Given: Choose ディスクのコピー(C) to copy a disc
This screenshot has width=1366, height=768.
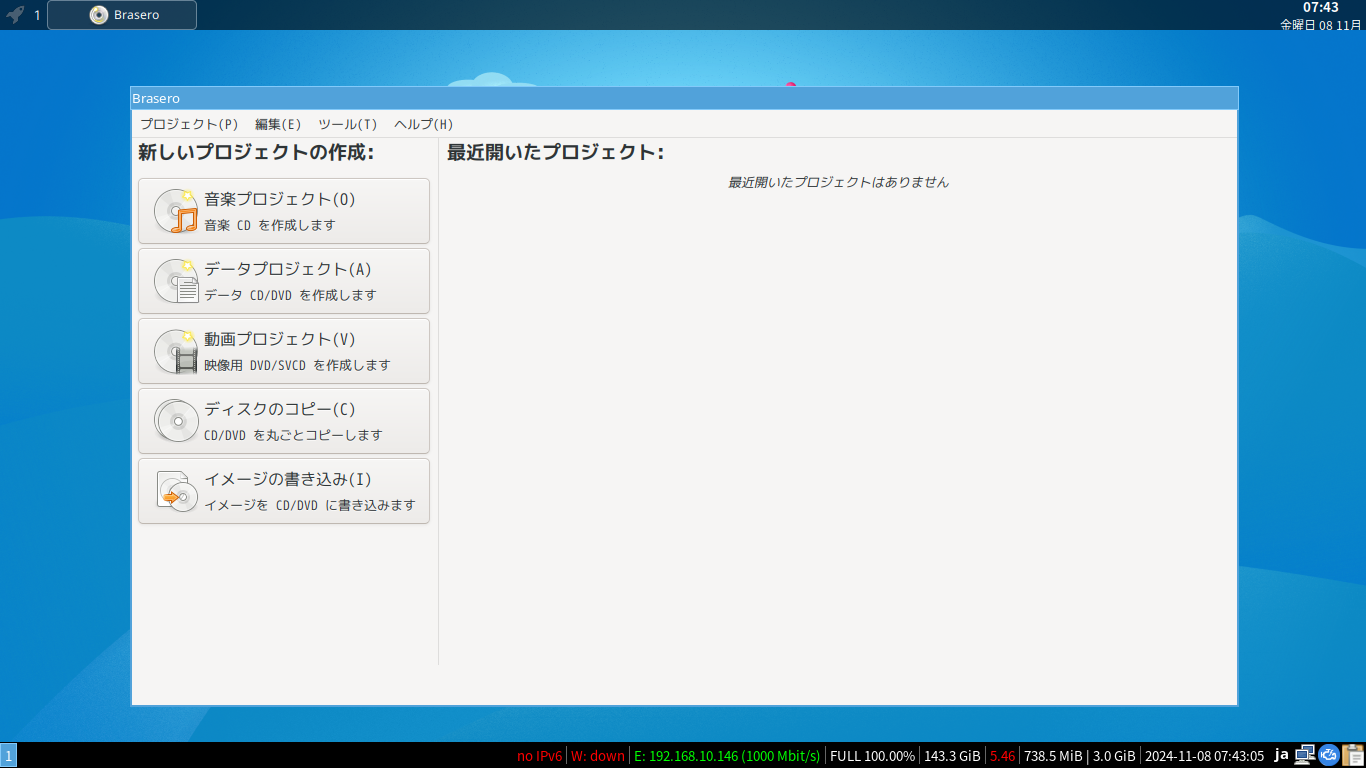Looking at the screenshot, I should click(284, 421).
